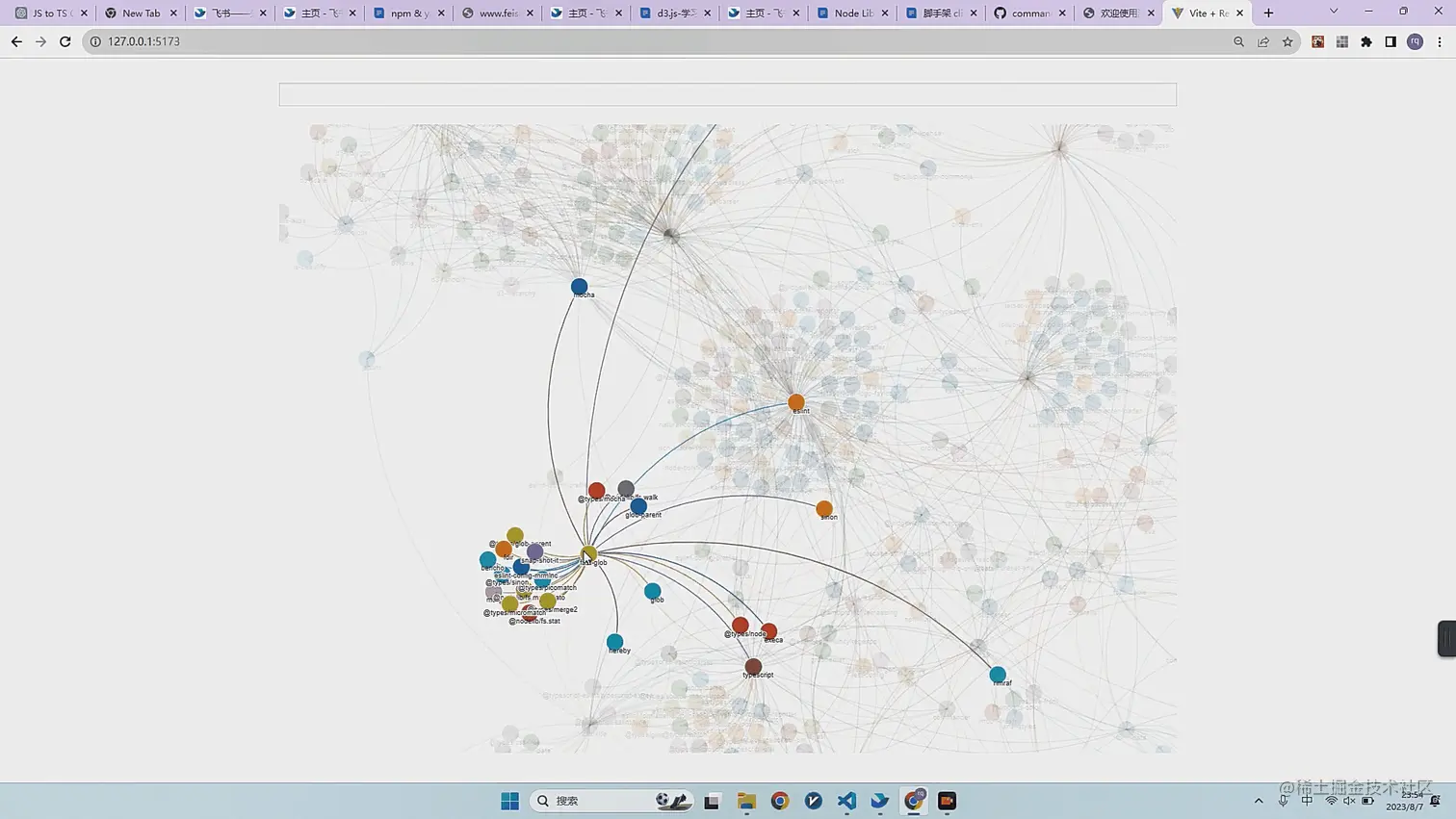The width and height of the screenshot is (1456, 819).
Task: Open File Explorer from the taskbar
Action: (x=746, y=801)
